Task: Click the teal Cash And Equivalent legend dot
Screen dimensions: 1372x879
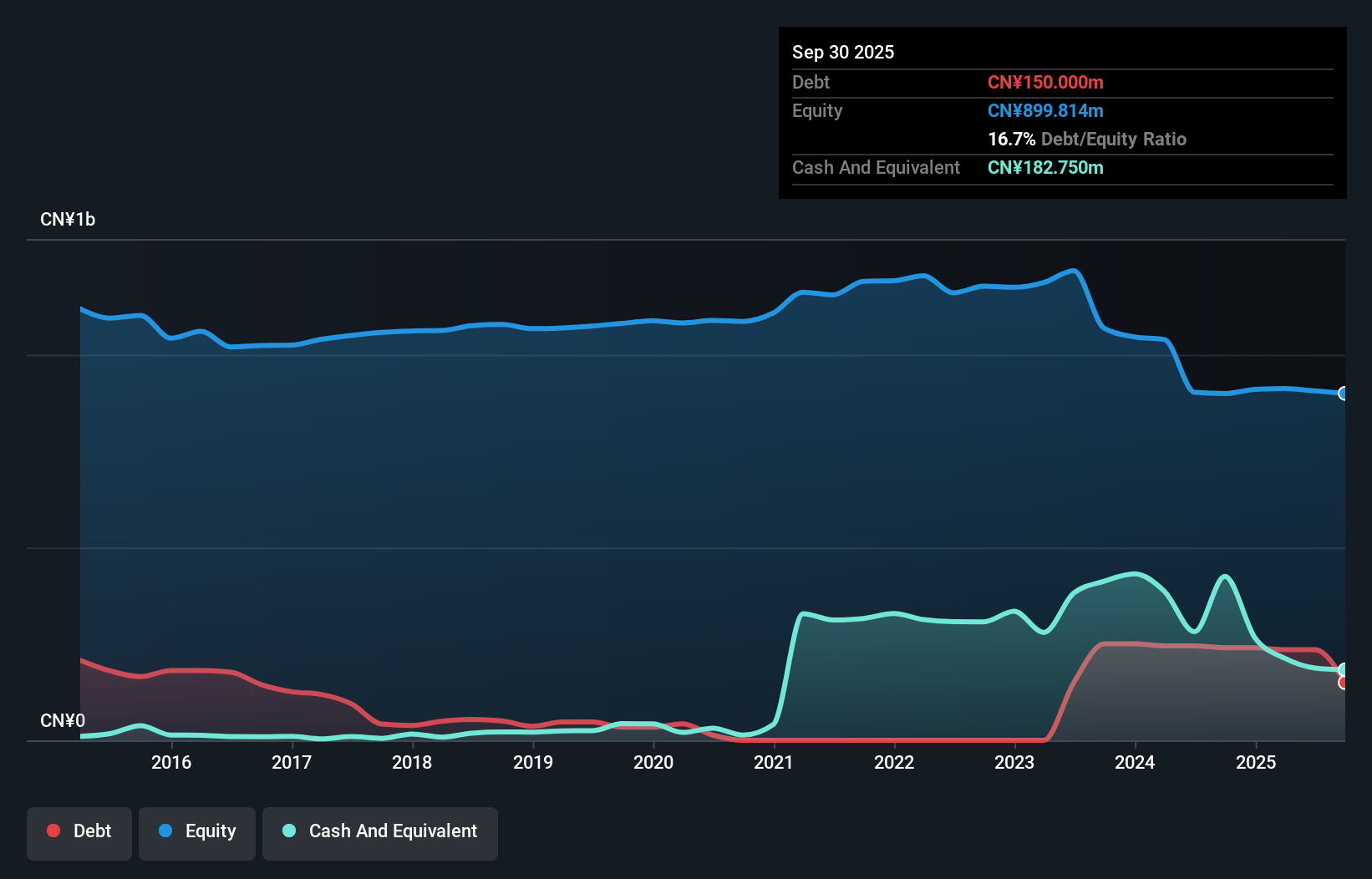Action: point(289,831)
